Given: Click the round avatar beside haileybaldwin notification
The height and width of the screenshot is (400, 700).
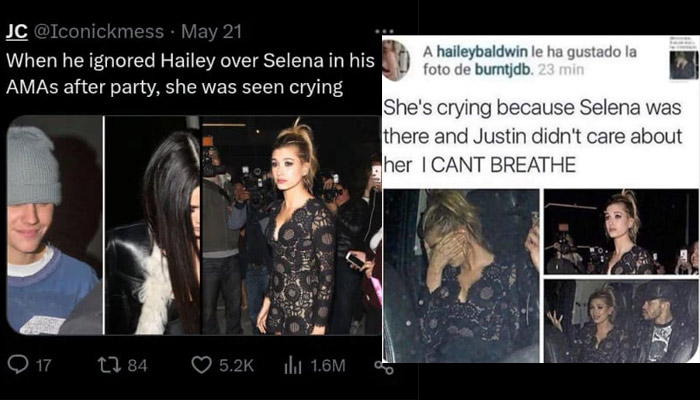Looking at the screenshot, I should click(396, 60).
